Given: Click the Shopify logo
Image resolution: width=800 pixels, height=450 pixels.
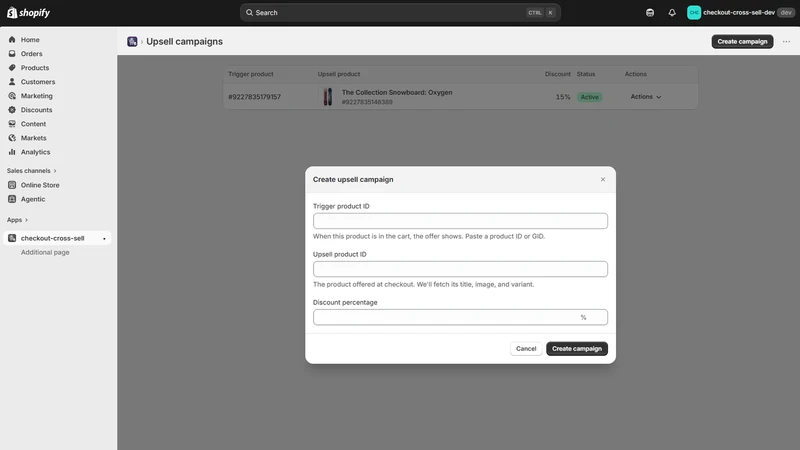Looking at the screenshot, I should (29, 13).
